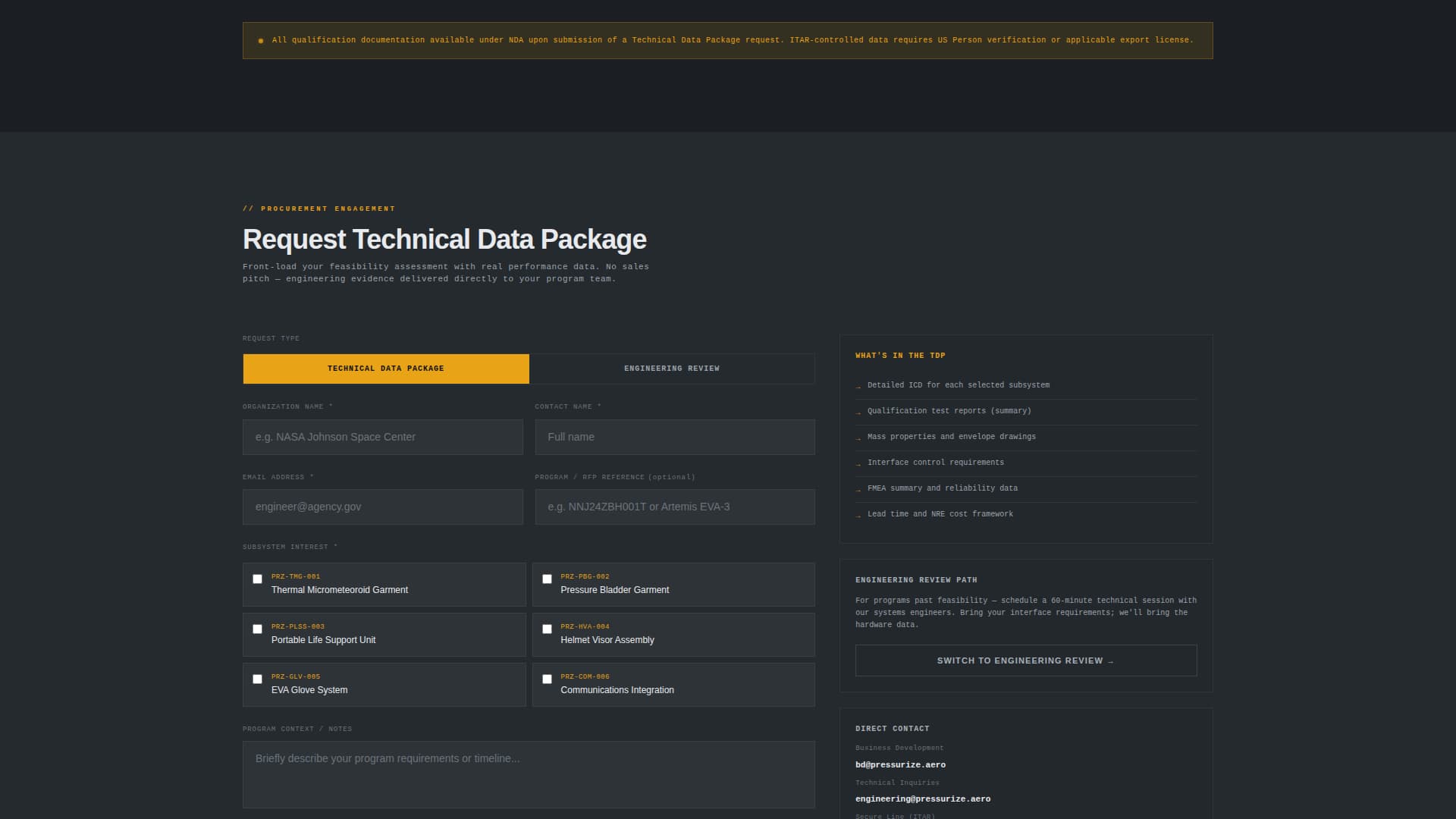Click Switch to Engineering Review button
This screenshot has height=819, width=1456.
point(1025,661)
